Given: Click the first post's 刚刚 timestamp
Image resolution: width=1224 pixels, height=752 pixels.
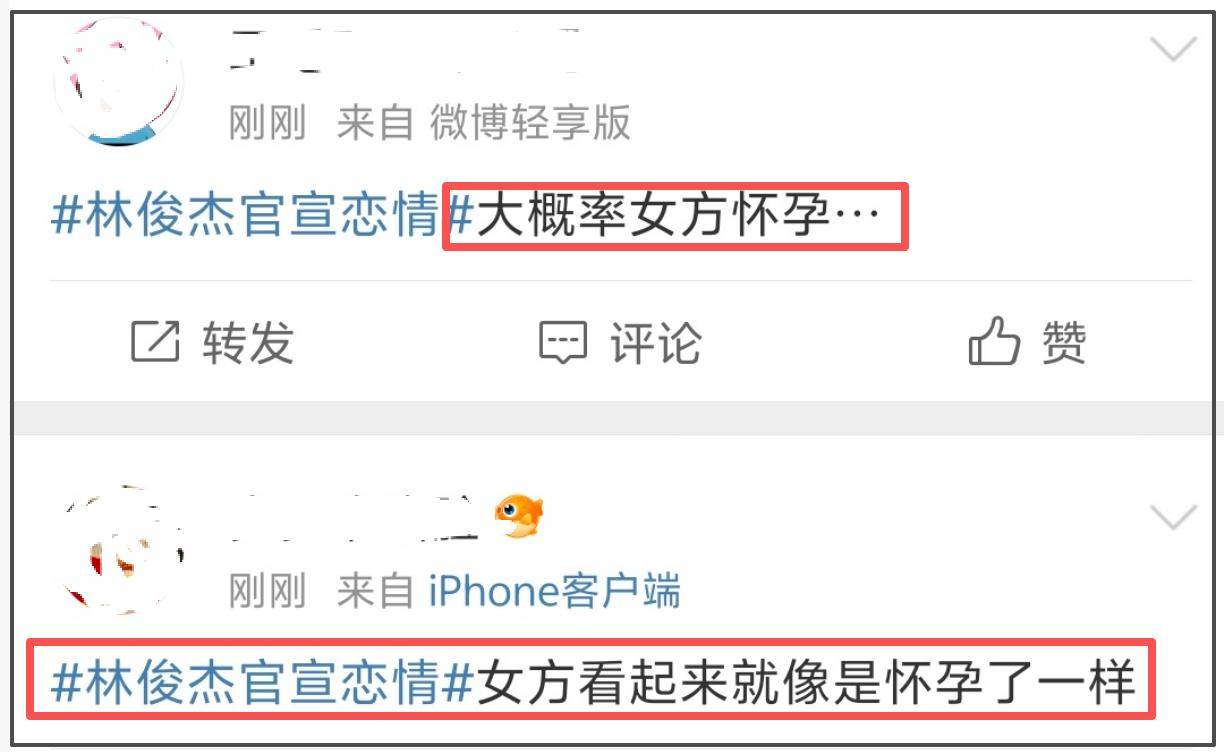Looking at the screenshot, I should pyautogui.click(x=267, y=124).
